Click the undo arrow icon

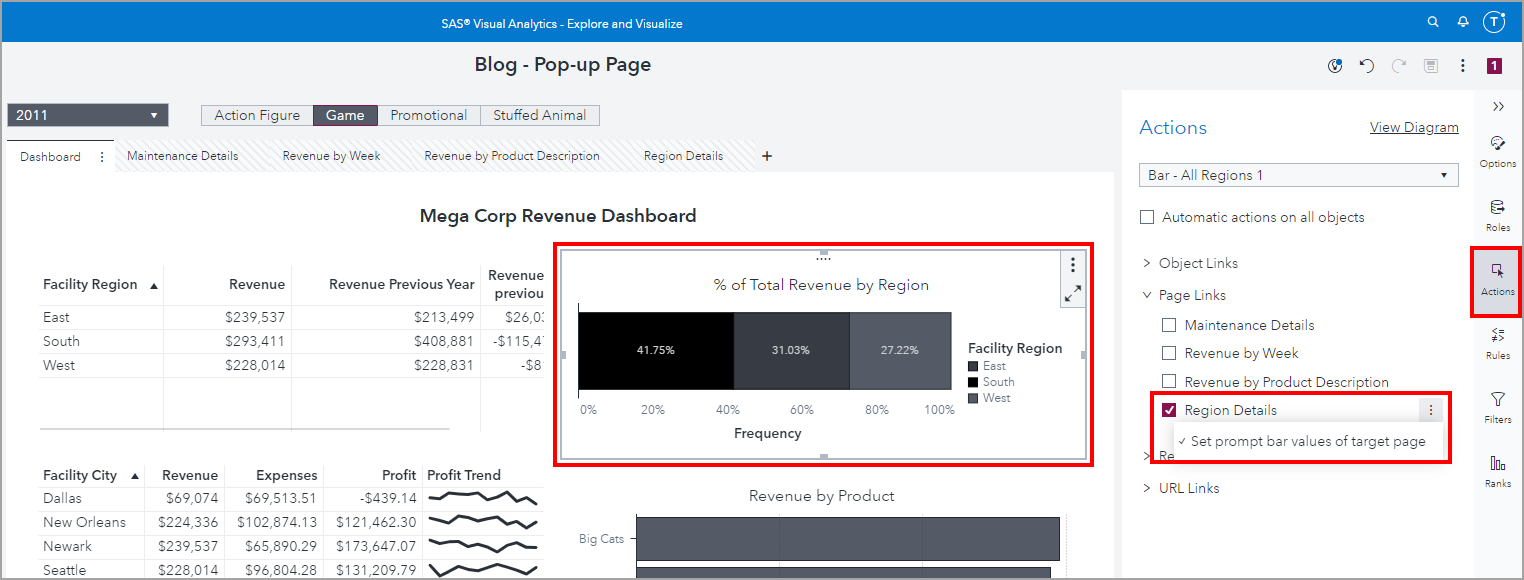1367,66
